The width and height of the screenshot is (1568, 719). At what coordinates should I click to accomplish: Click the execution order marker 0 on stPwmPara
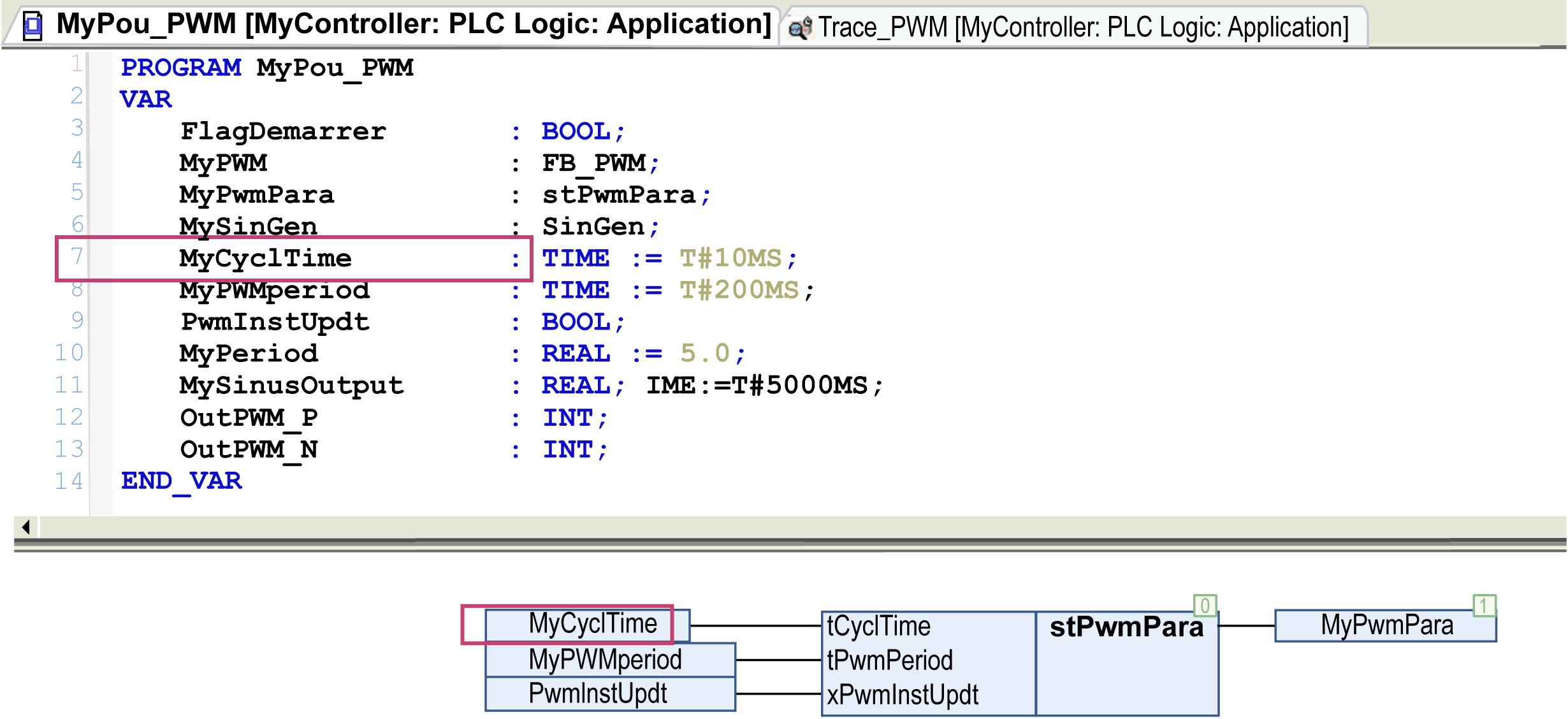click(x=1205, y=605)
